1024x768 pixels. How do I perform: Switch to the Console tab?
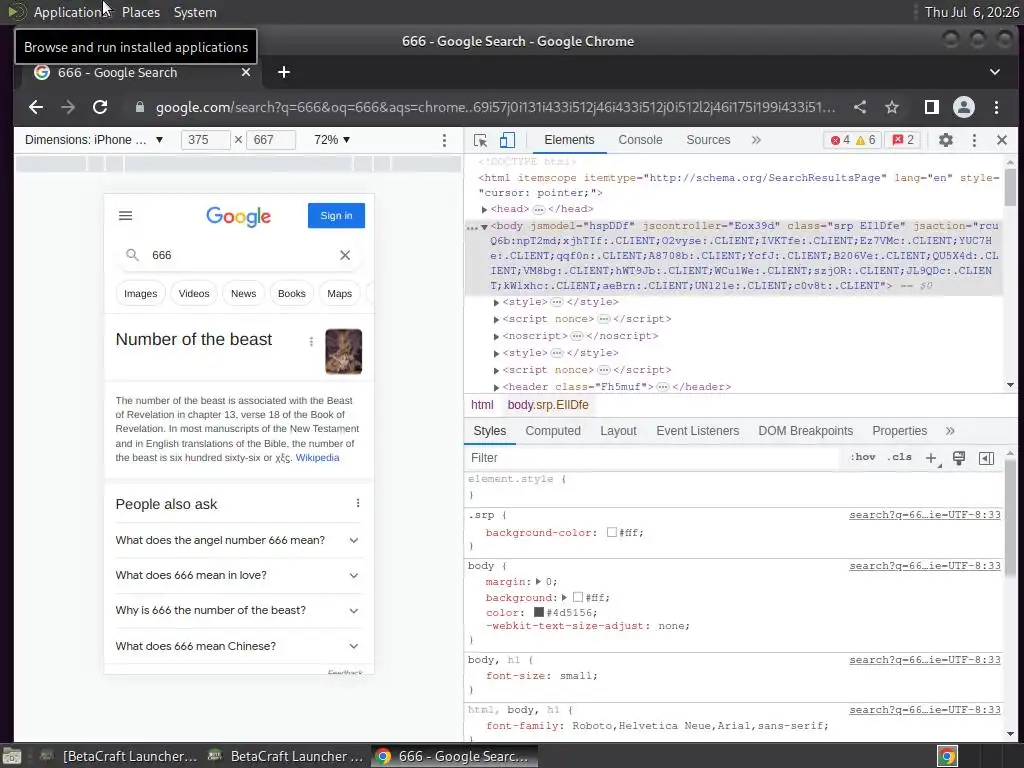(x=640, y=140)
